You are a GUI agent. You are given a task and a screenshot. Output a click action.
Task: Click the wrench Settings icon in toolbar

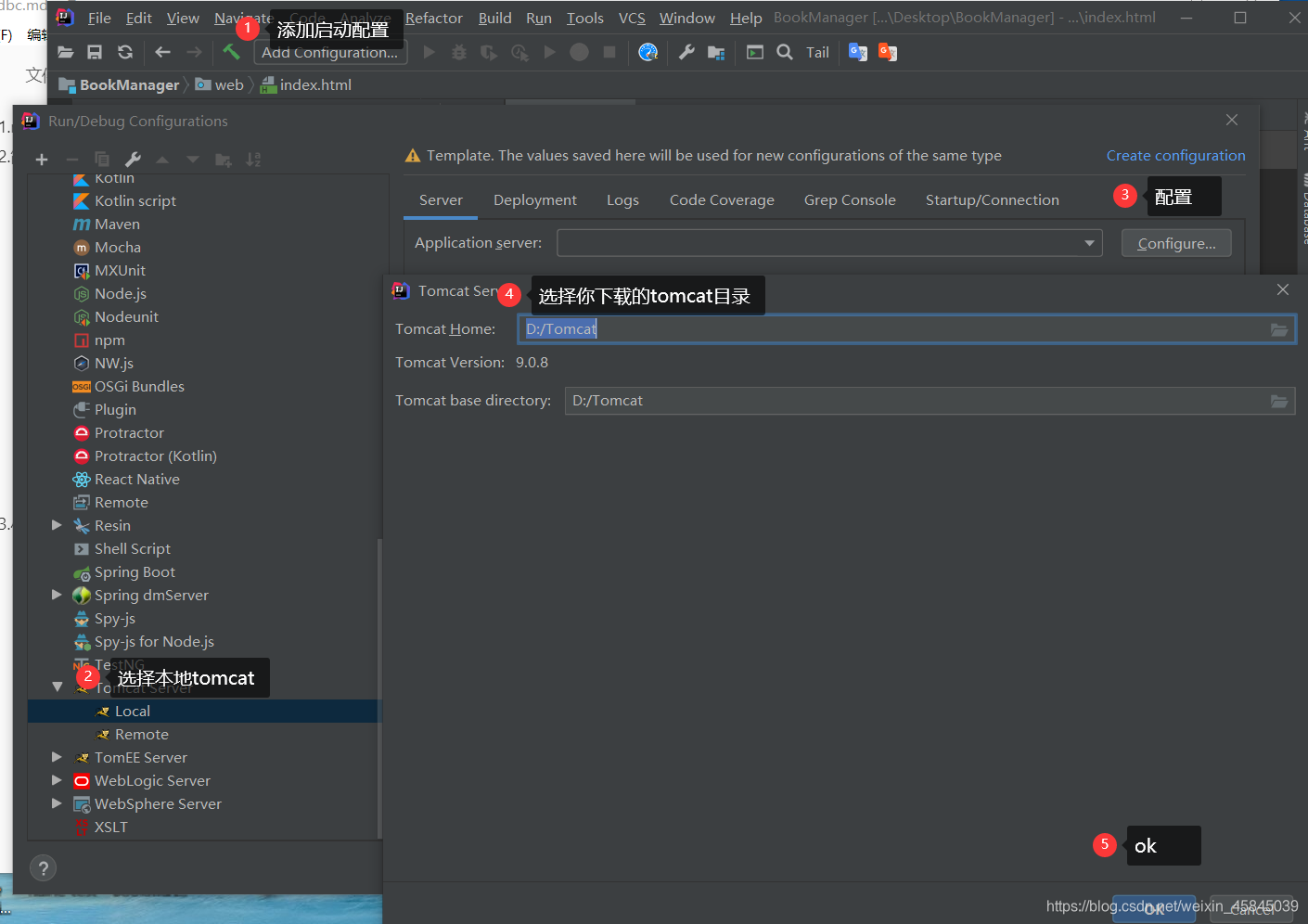(686, 53)
